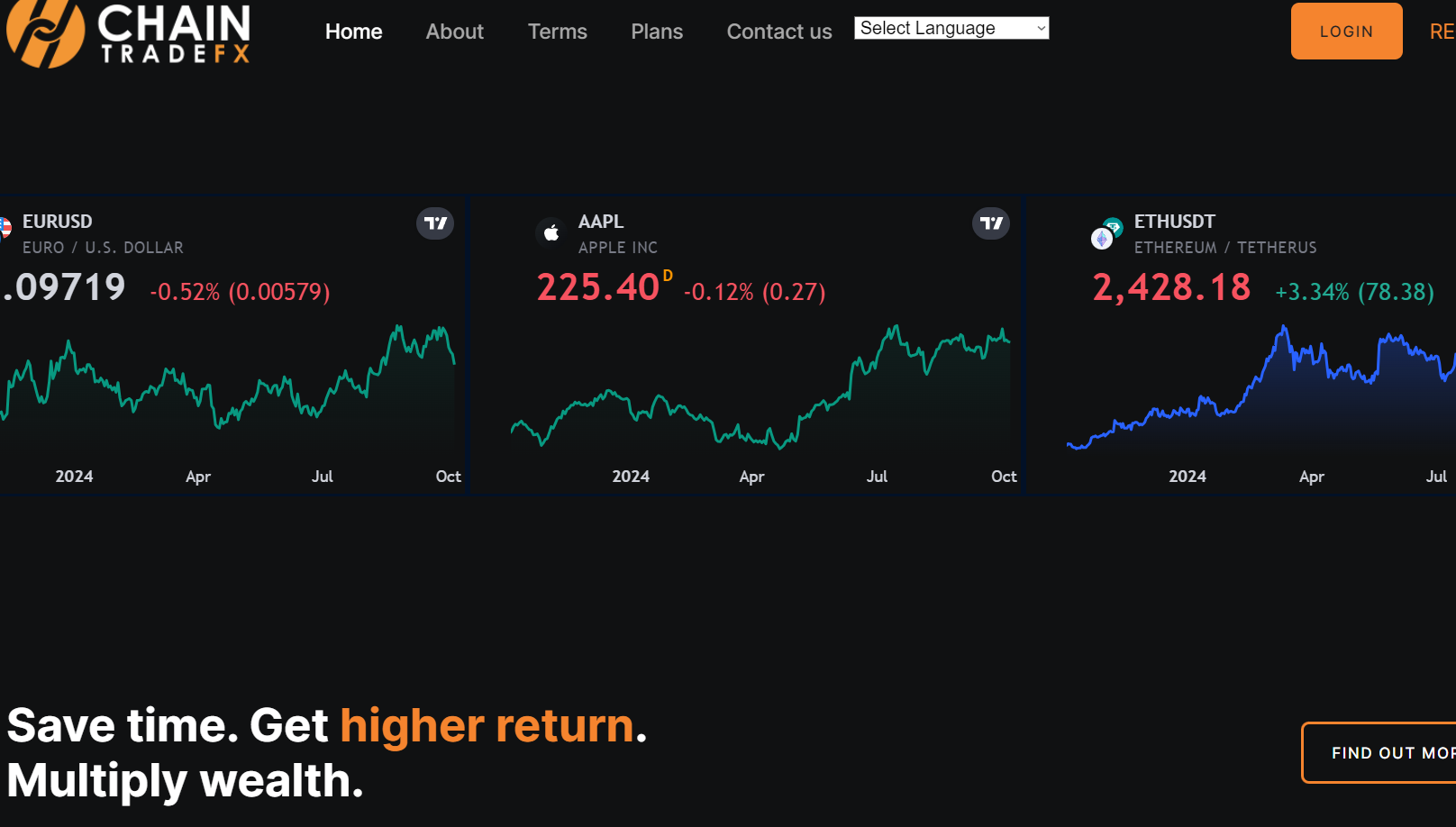
Task: Click the Apple logo icon
Action: (x=551, y=232)
